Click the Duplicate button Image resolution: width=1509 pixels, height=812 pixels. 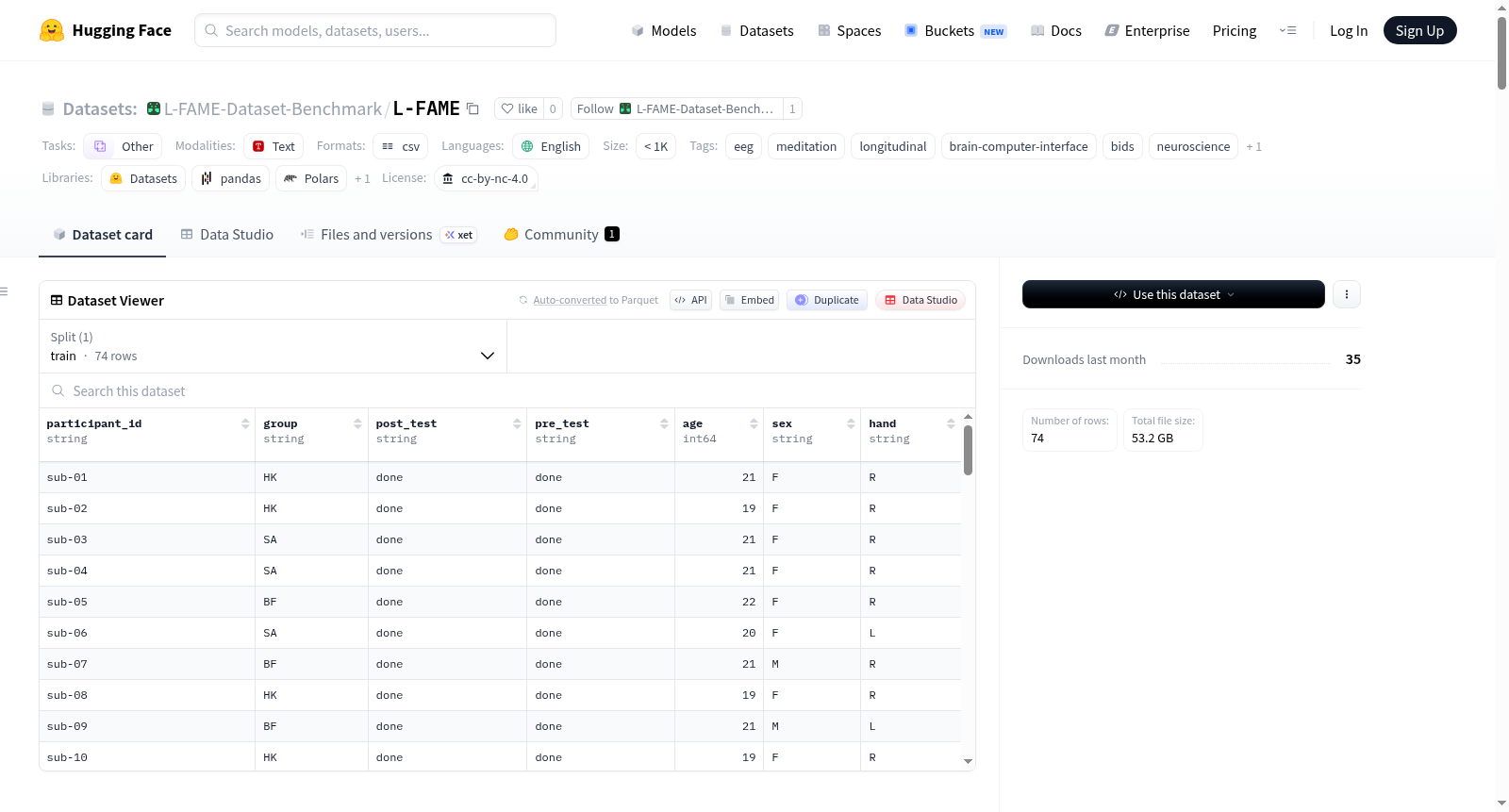tap(827, 300)
